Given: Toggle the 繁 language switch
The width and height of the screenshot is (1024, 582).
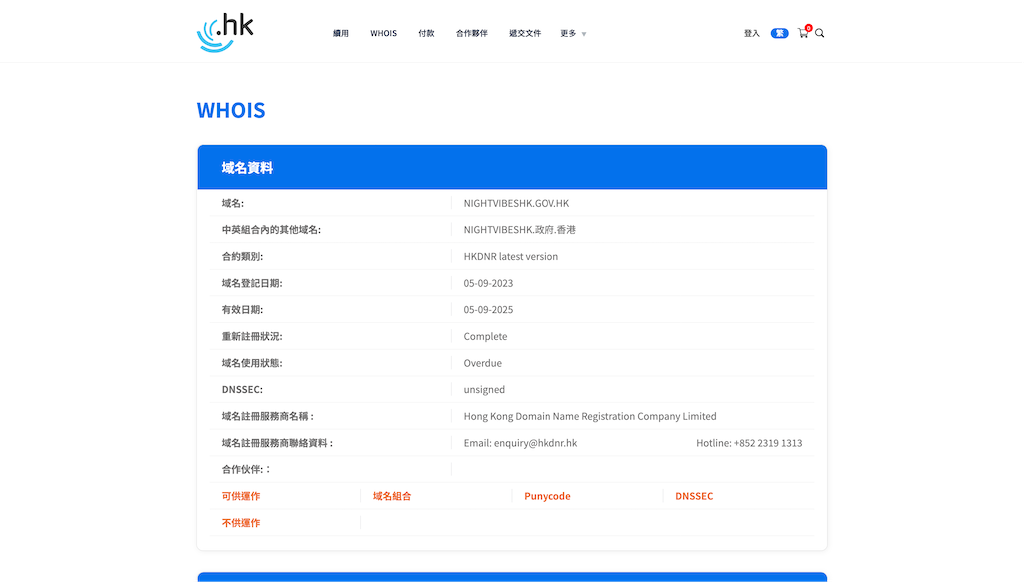Looking at the screenshot, I should click(x=779, y=33).
